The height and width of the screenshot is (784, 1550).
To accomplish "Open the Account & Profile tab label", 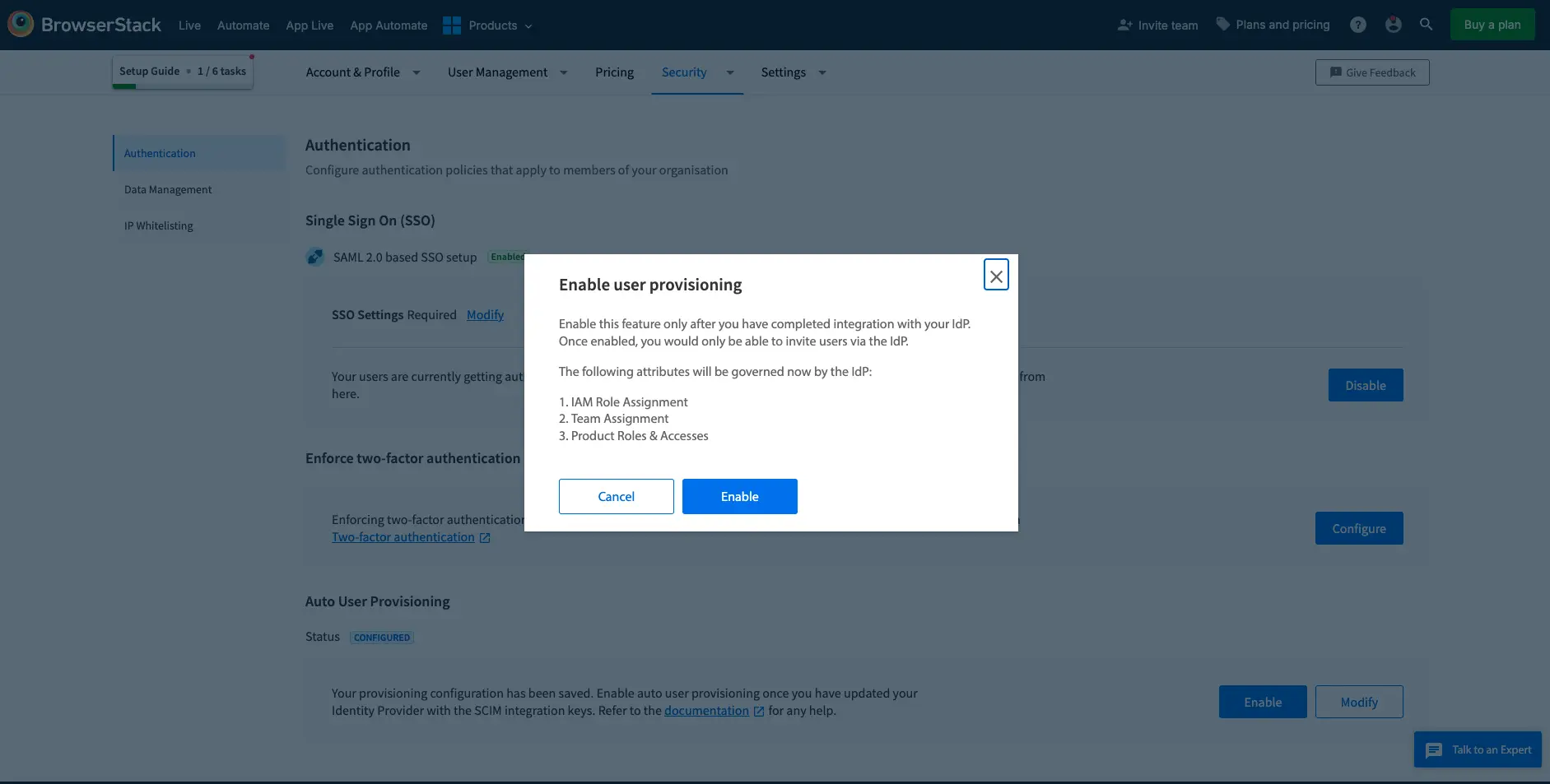I will tap(352, 72).
